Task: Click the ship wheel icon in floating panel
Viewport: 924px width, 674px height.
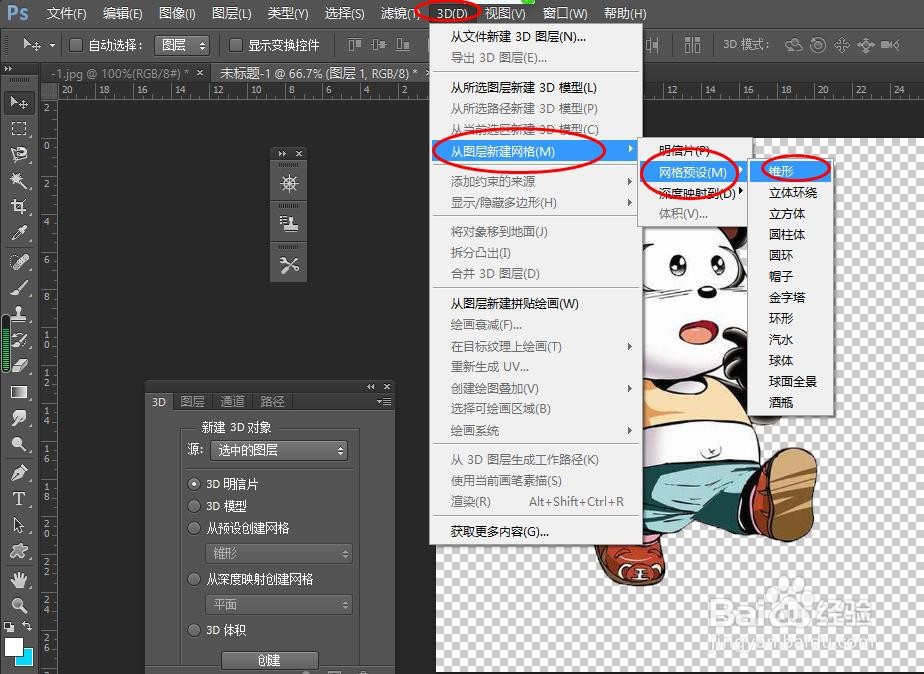Action: coord(289,183)
